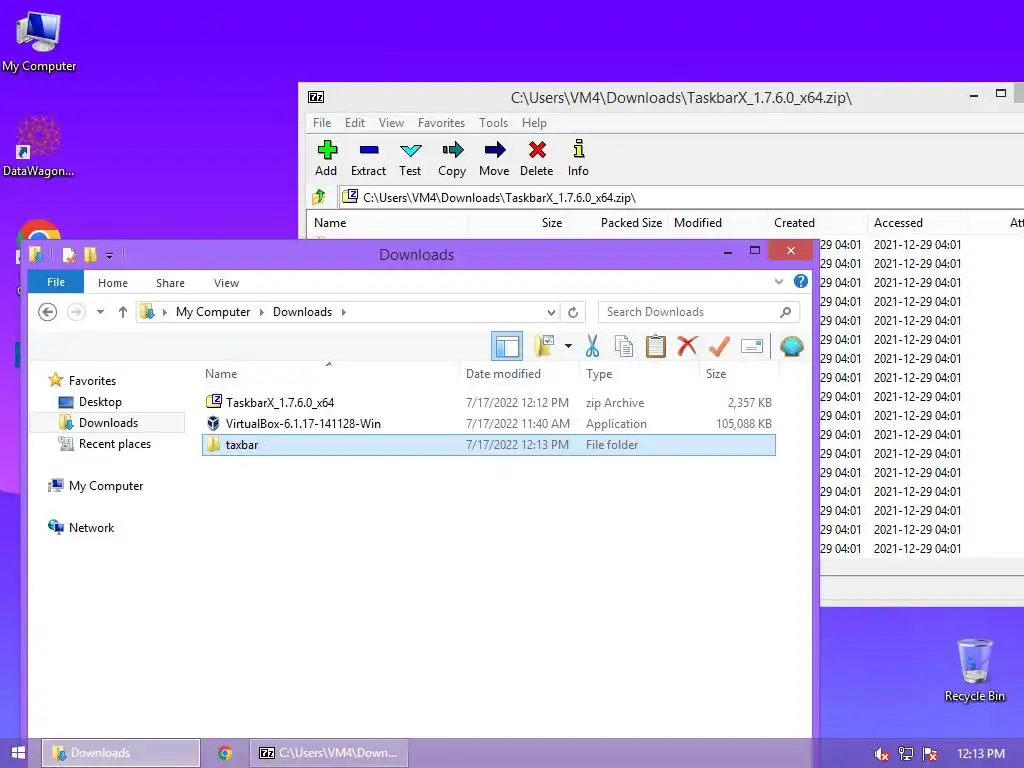The height and width of the screenshot is (768, 1024).
Task: Sort 7-Zip list by Packed Size
Action: click(x=631, y=223)
